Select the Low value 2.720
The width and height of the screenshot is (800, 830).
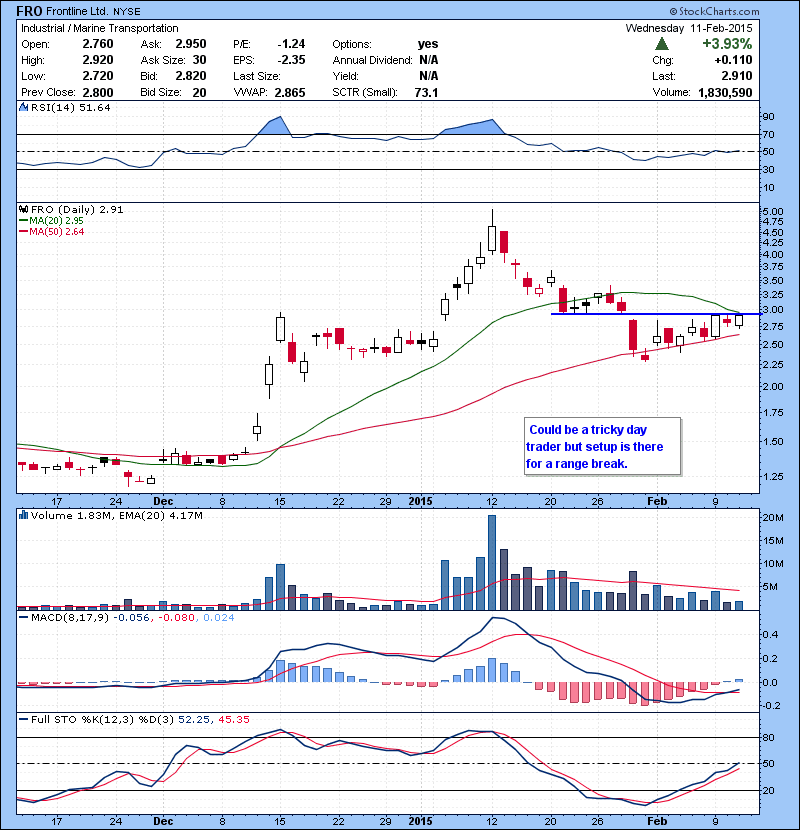click(98, 76)
